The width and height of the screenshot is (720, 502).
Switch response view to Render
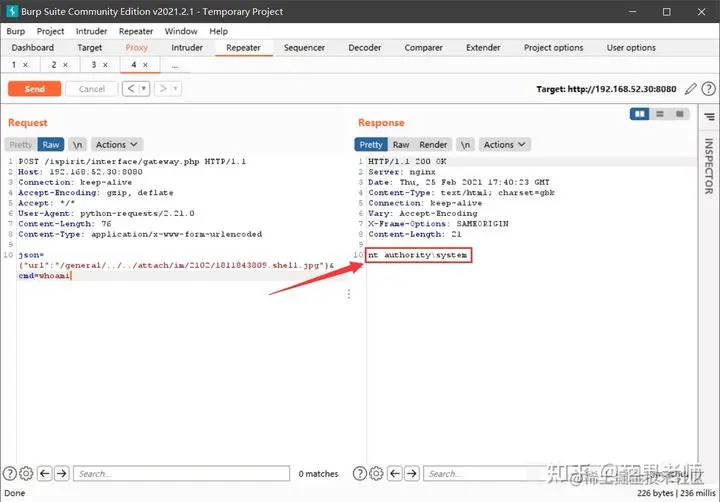(433, 145)
